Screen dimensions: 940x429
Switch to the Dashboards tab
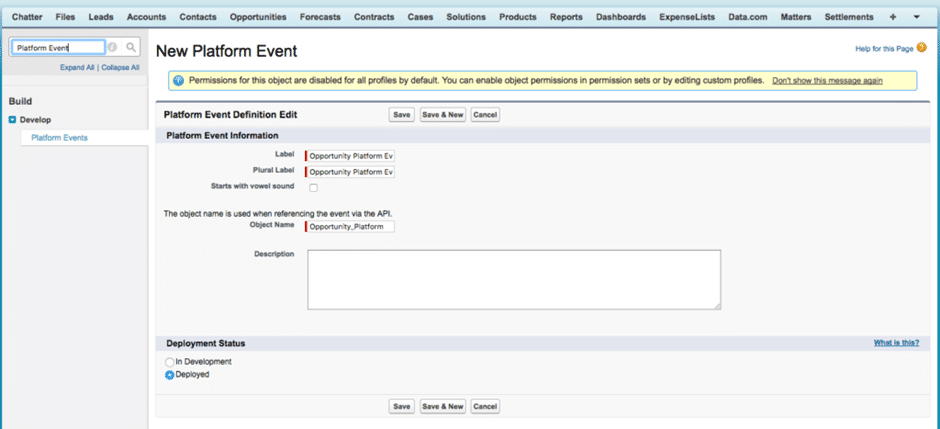tap(621, 17)
